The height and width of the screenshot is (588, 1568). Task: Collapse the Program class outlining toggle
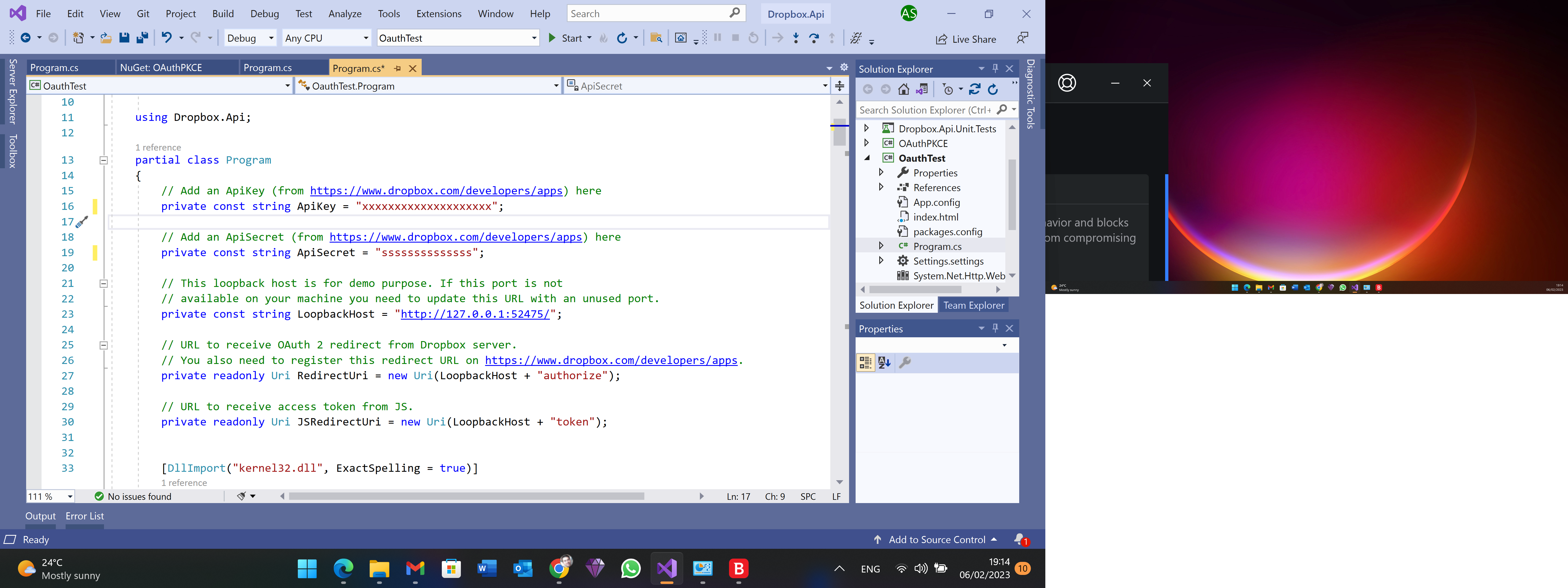pyautogui.click(x=103, y=160)
